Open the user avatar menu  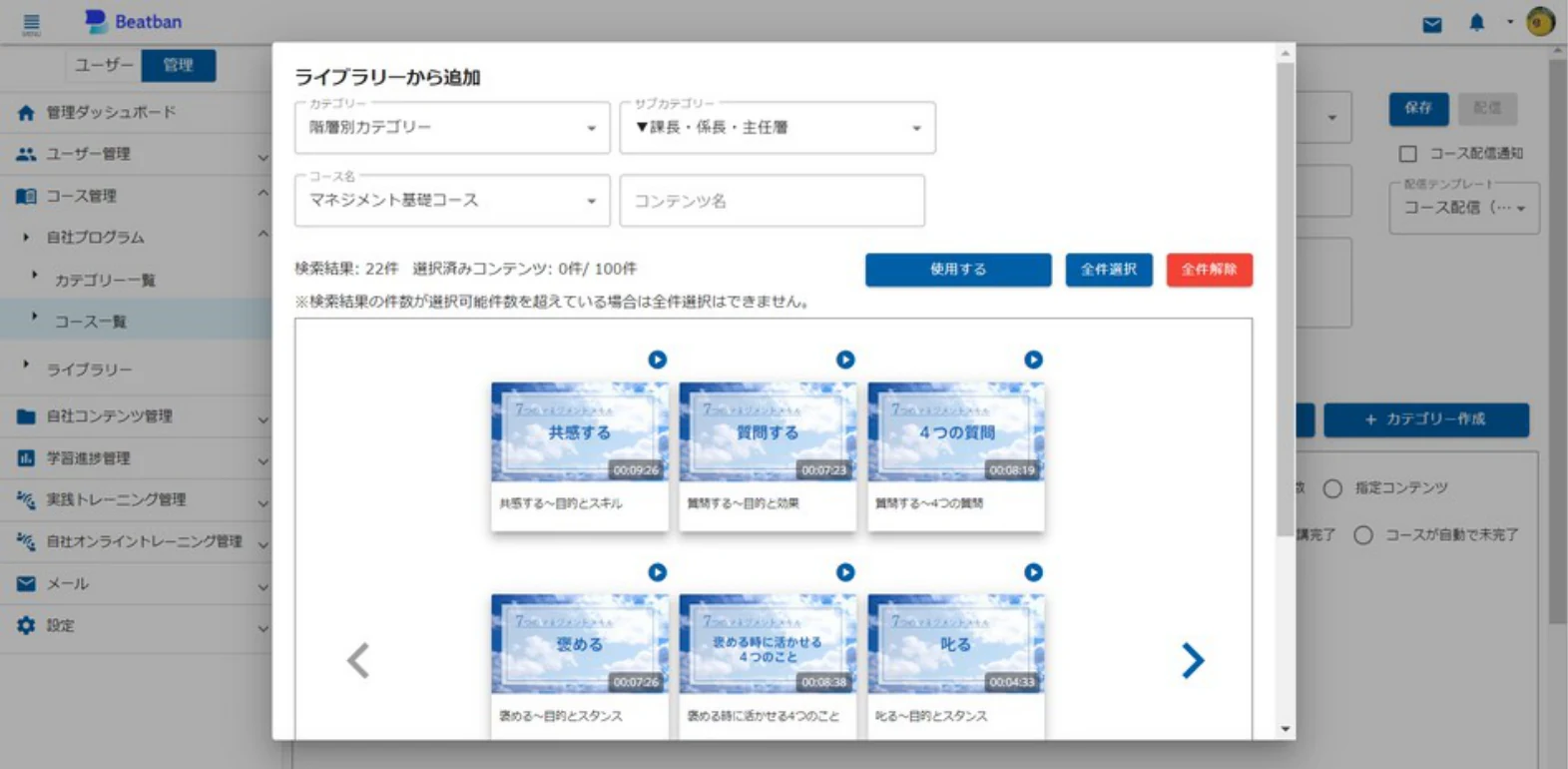(x=1541, y=21)
